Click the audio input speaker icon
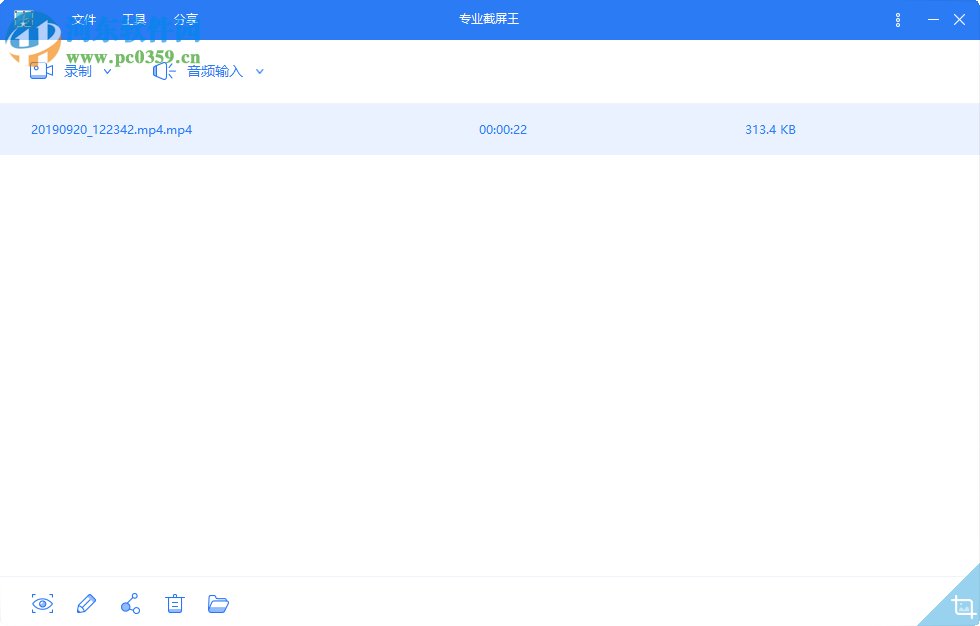This screenshot has width=980, height=626. 162,71
